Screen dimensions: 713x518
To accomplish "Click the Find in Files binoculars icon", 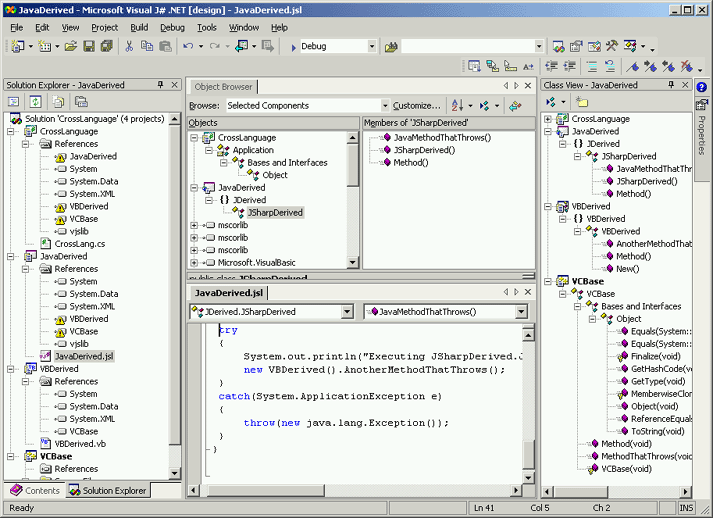I will click(391, 46).
